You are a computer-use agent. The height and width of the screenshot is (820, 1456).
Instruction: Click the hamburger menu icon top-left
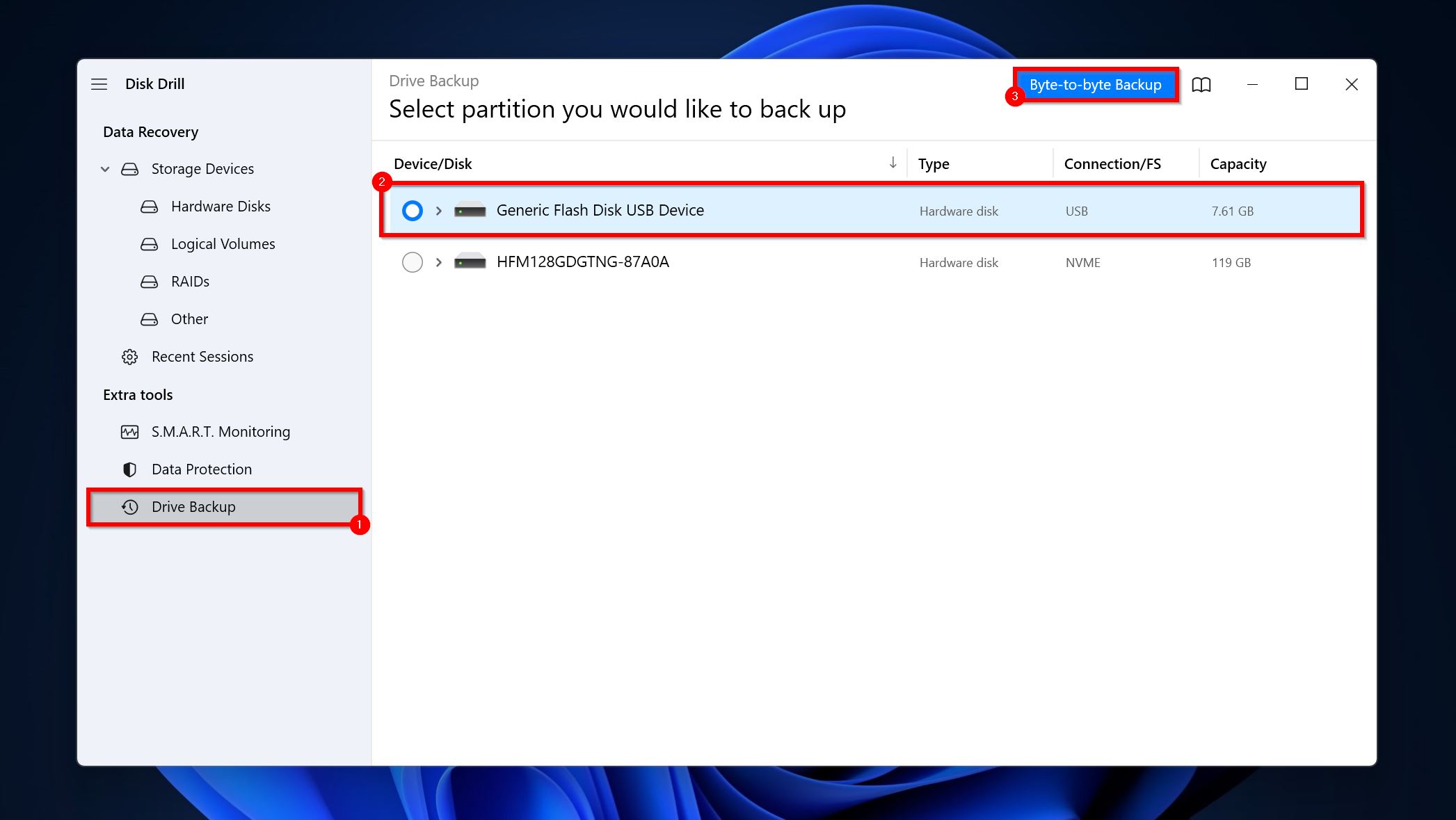tap(99, 84)
